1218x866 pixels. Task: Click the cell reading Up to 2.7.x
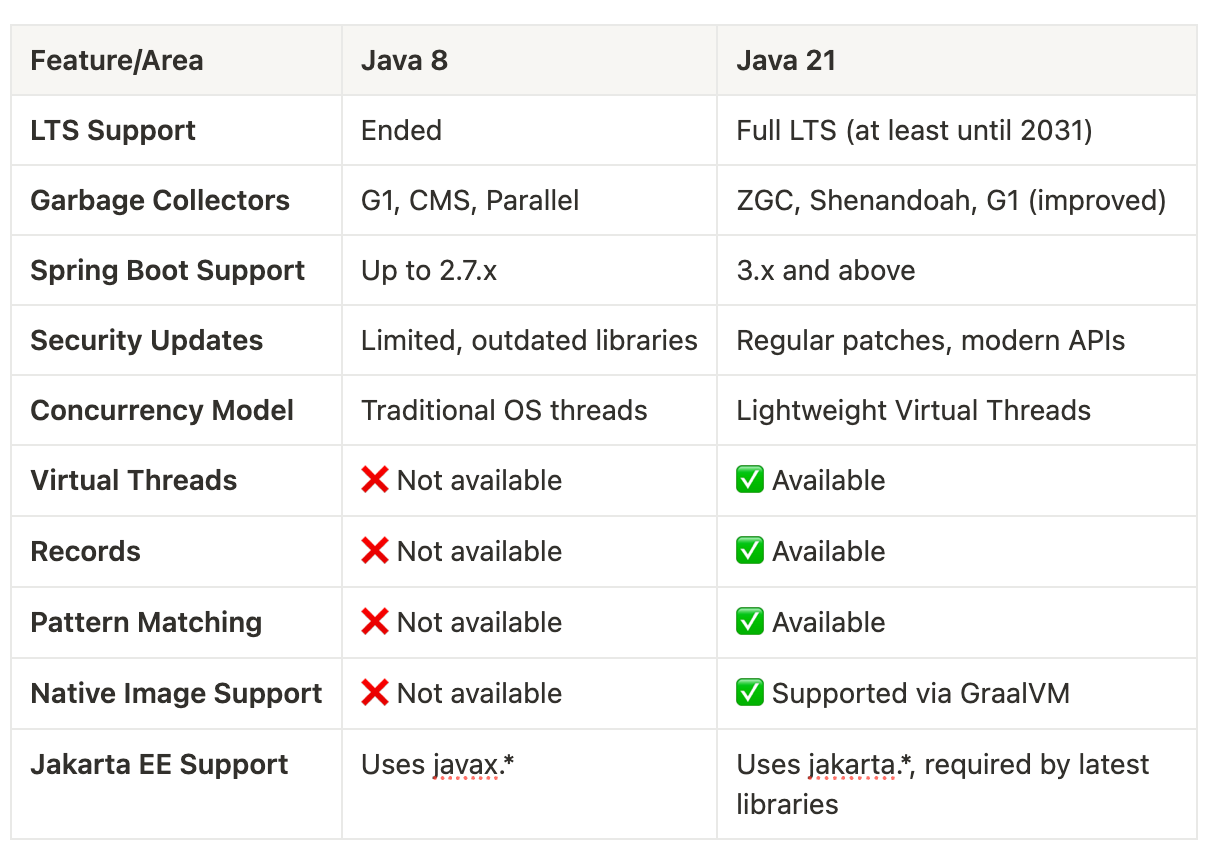(x=429, y=270)
